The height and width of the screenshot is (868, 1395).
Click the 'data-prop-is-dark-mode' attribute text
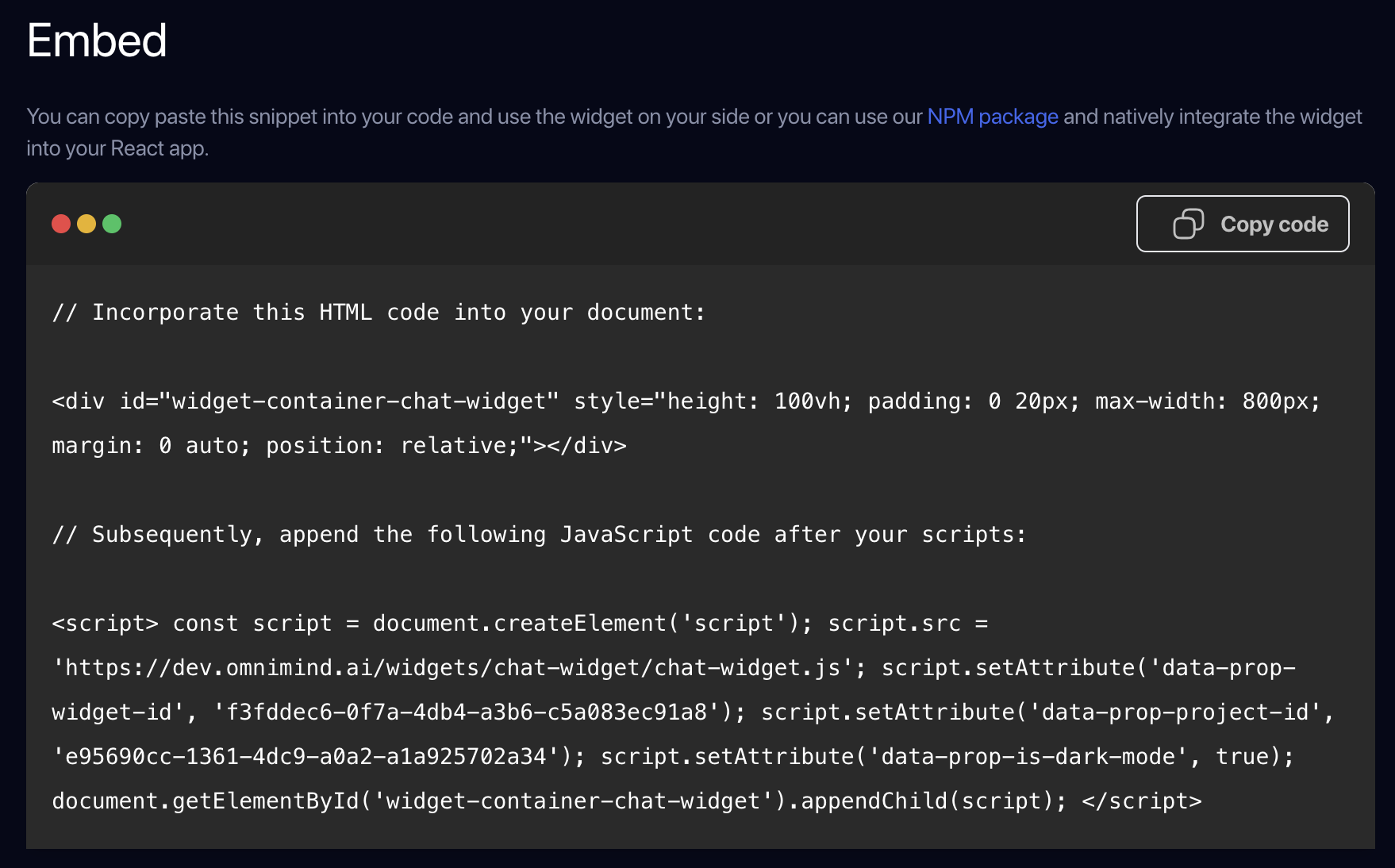pos(1034,757)
